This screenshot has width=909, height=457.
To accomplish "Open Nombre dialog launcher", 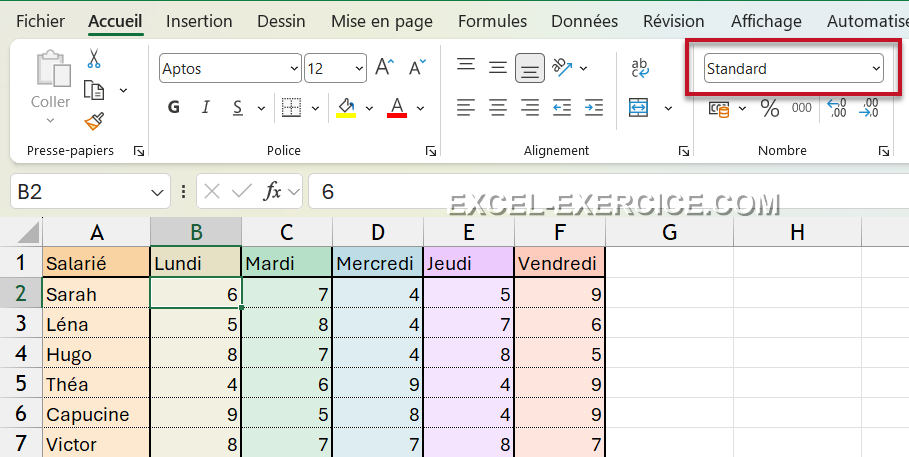I will coord(884,151).
